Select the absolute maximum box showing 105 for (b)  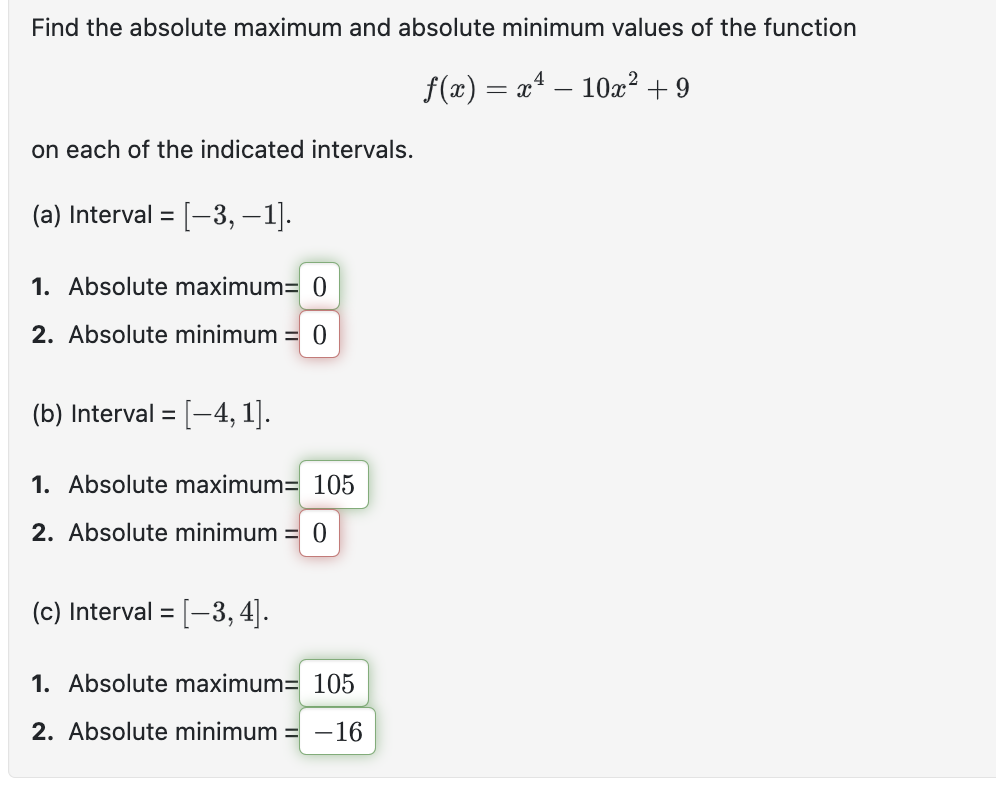tap(333, 485)
